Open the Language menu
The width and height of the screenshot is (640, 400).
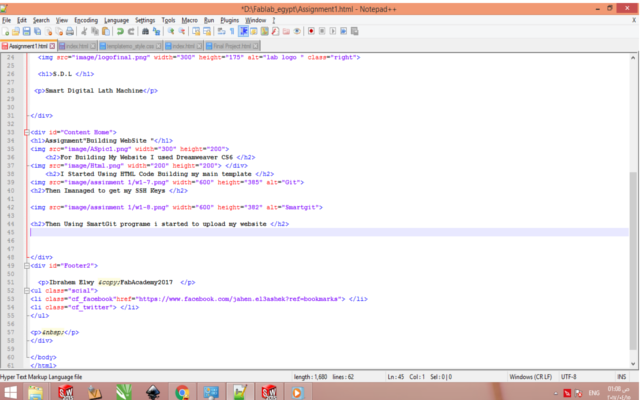point(116,20)
